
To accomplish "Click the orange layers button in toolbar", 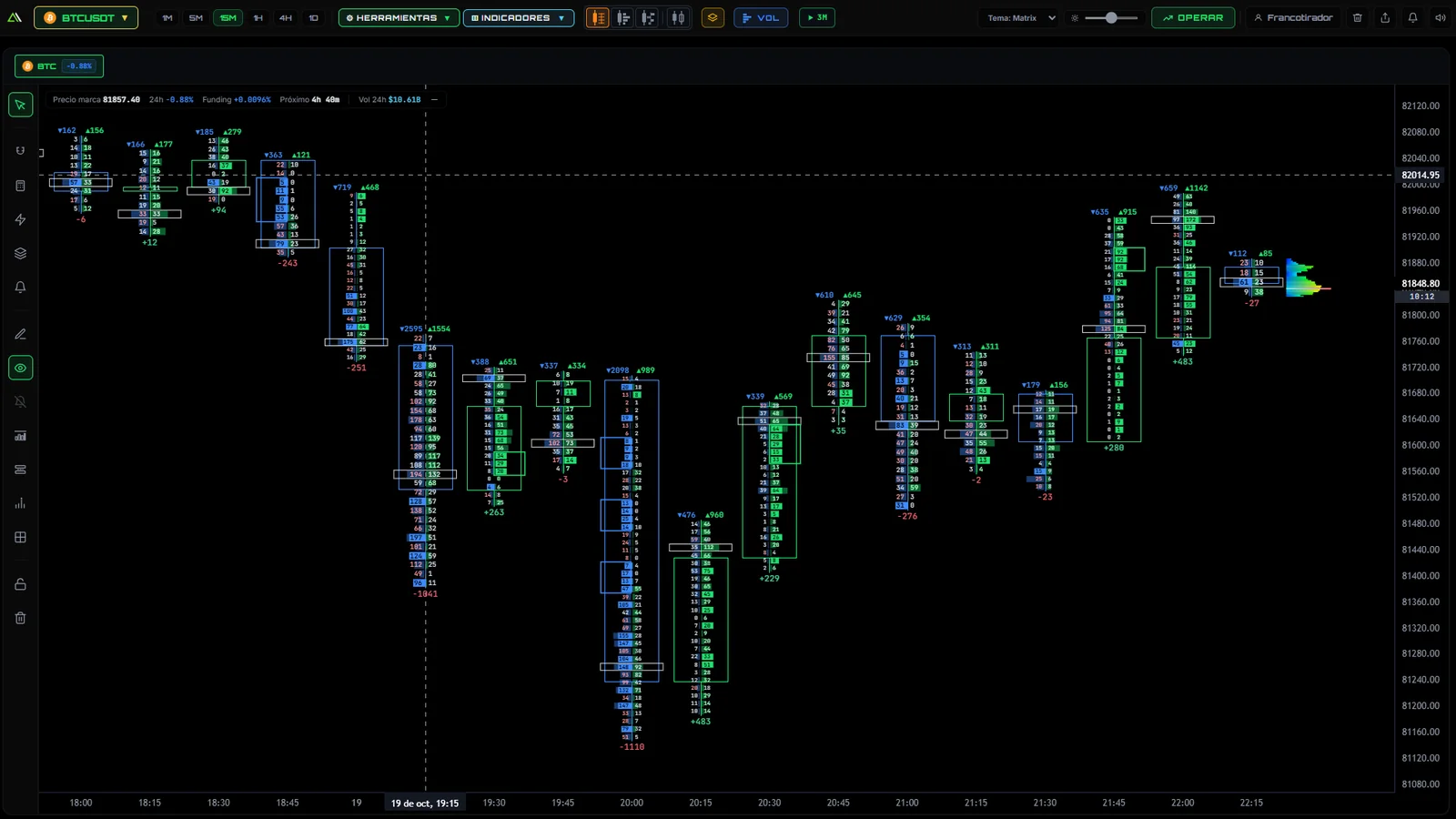I will click(x=713, y=17).
